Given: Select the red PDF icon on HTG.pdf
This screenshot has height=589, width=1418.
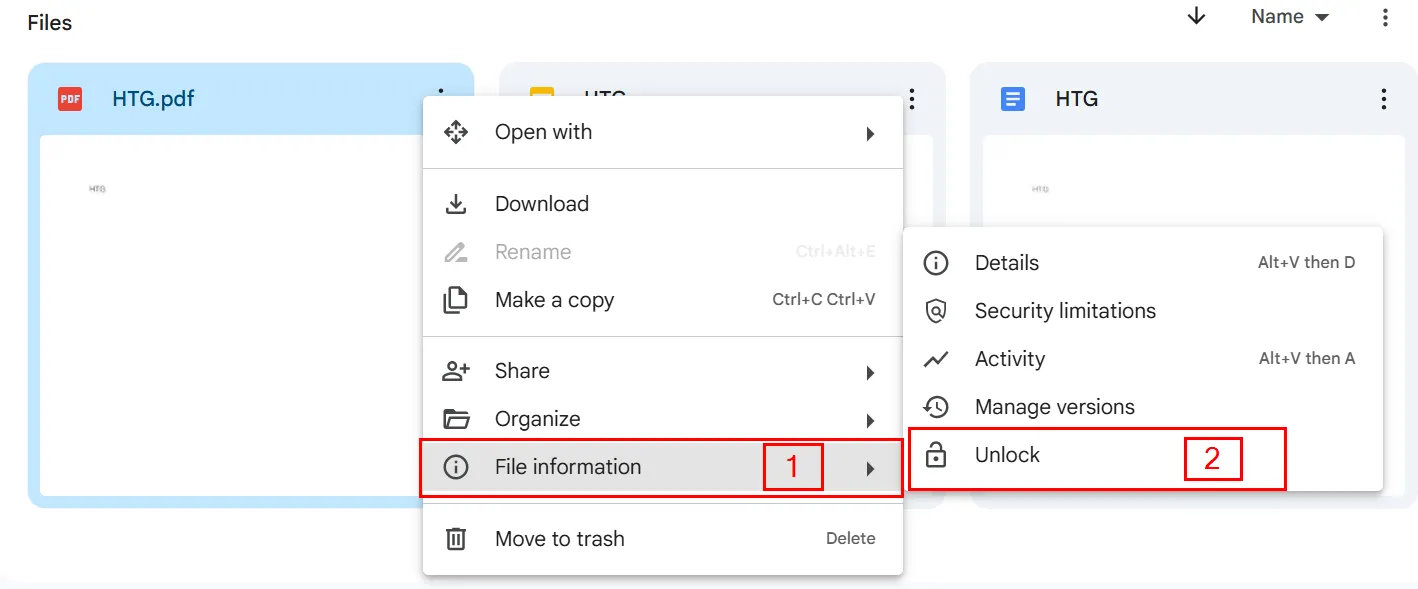Looking at the screenshot, I should [x=69, y=98].
